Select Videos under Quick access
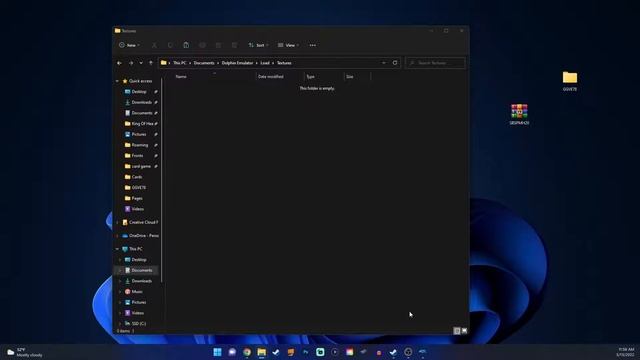The image size is (640, 360). click(138, 209)
